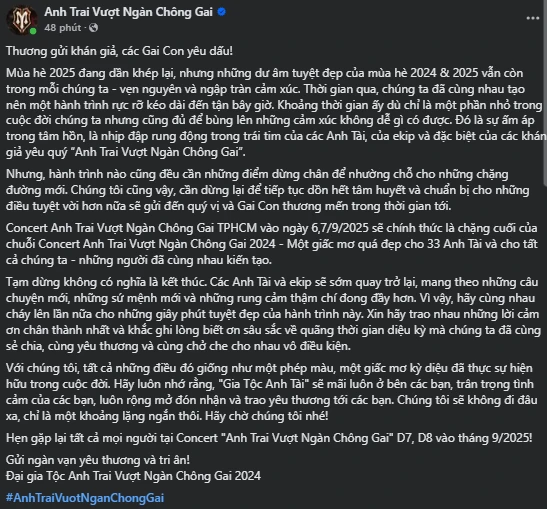The width and height of the screenshot is (547, 509).
Task: Click paragraph about Concert TPHCM 6,7/9/2025
Action: pyautogui.click(x=272, y=244)
